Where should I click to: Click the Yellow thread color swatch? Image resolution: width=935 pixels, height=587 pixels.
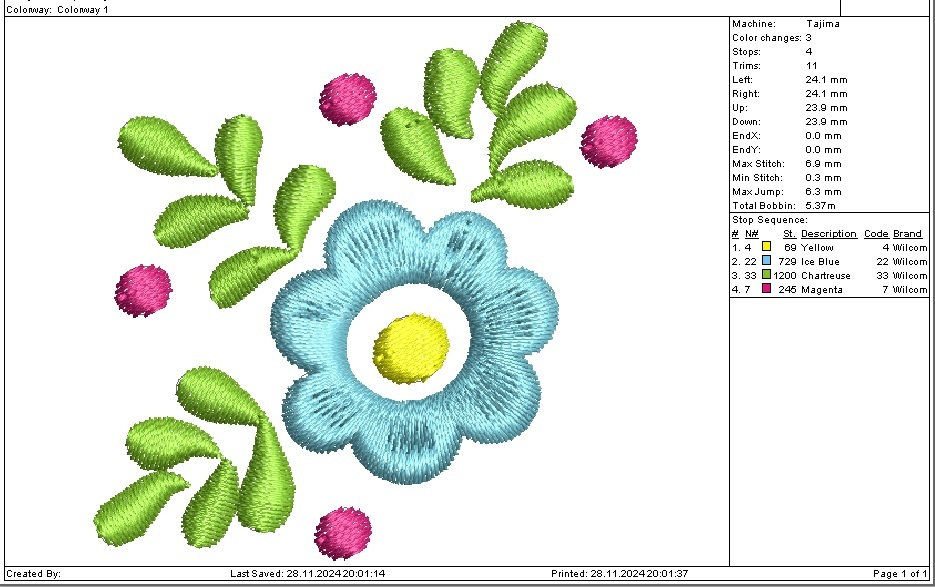click(766, 246)
